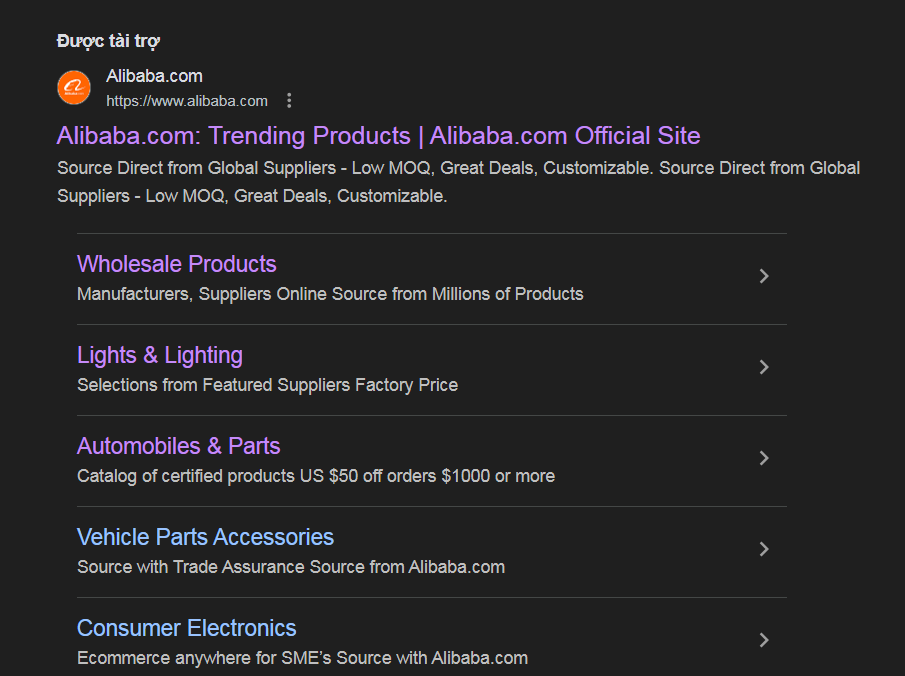Click the 'Được tài trợ' sponsored label
Screen dimensions: 905x676
tap(108, 41)
